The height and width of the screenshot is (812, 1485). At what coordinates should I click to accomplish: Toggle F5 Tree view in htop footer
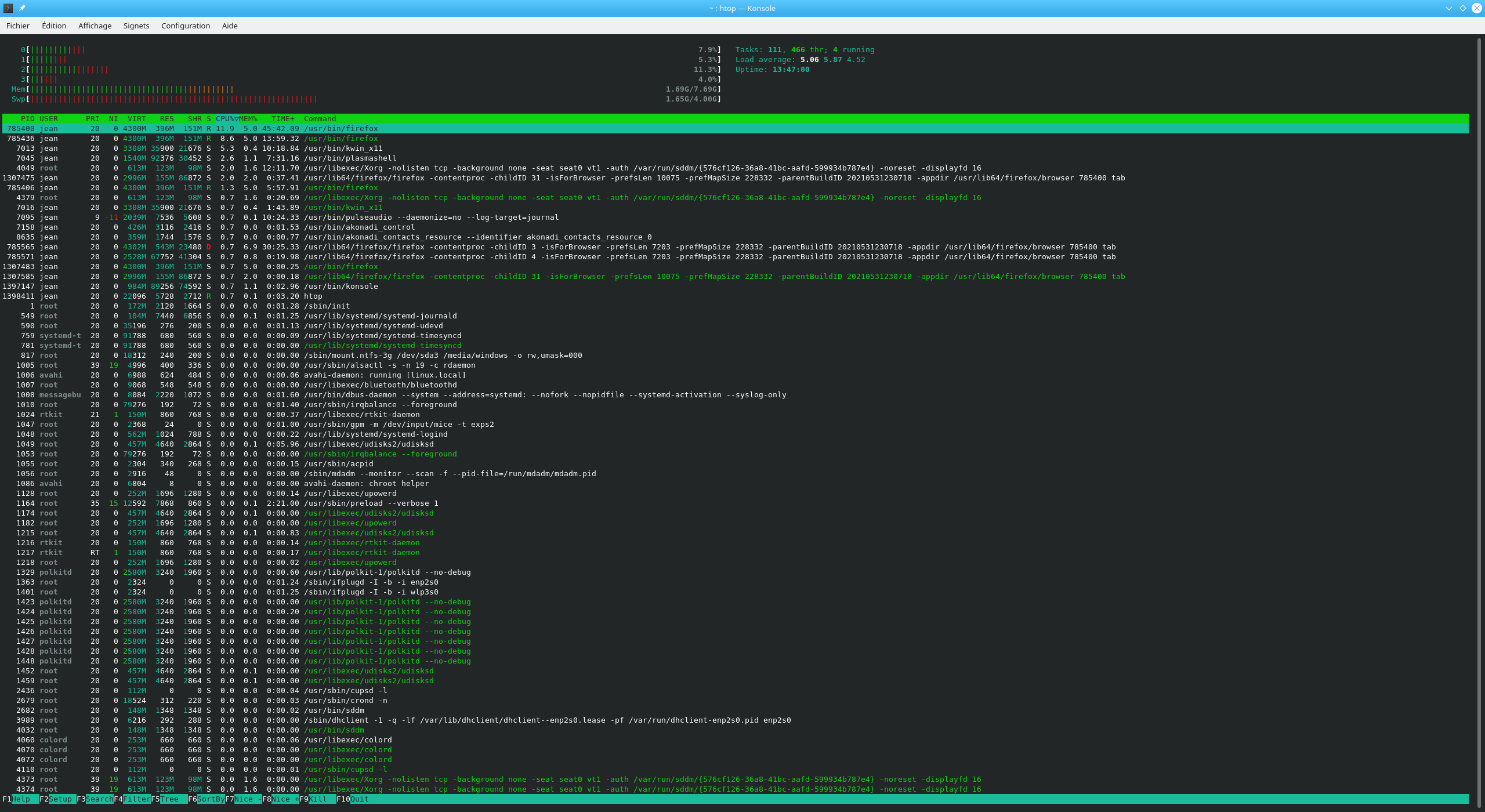pyautogui.click(x=169, y=799)
